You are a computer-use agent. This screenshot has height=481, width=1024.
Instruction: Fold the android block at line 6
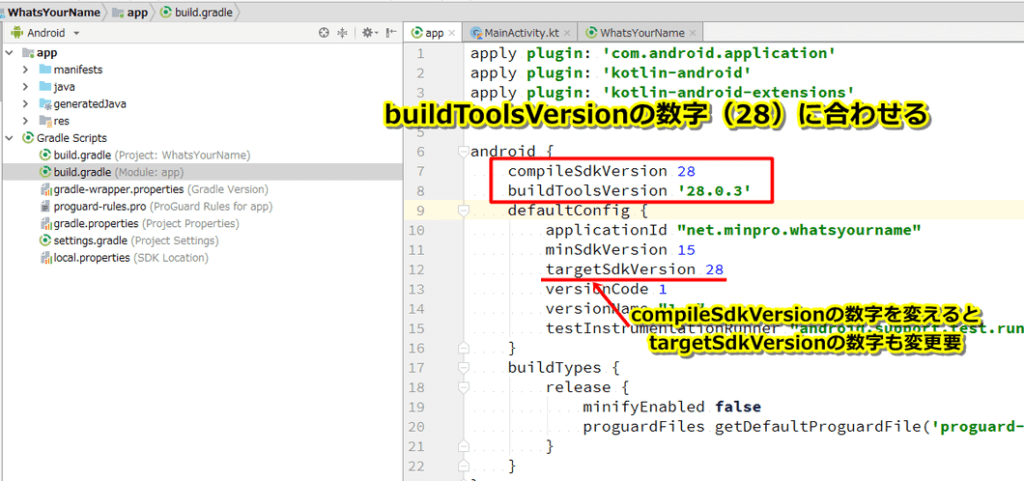462,151
